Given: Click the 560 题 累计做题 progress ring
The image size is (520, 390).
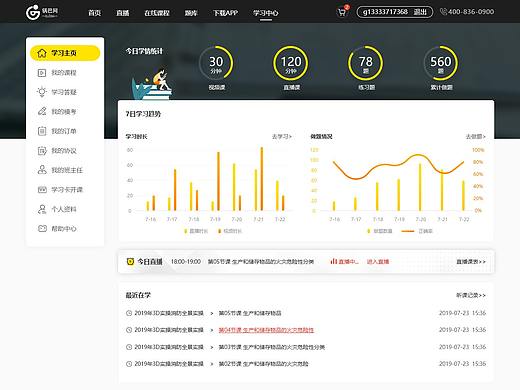Looking at the screenshot, I should 441,63.
